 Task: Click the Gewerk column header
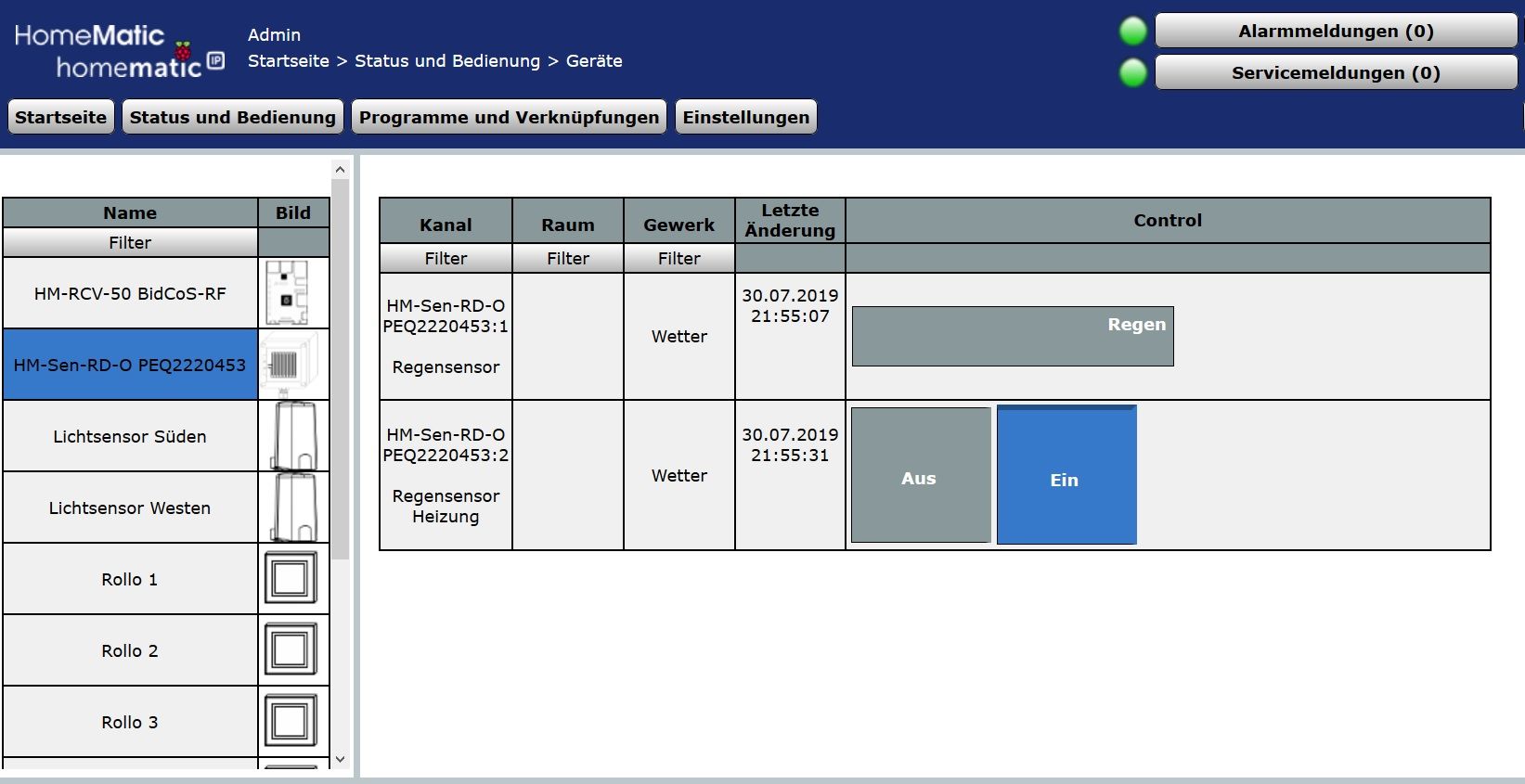679,221
